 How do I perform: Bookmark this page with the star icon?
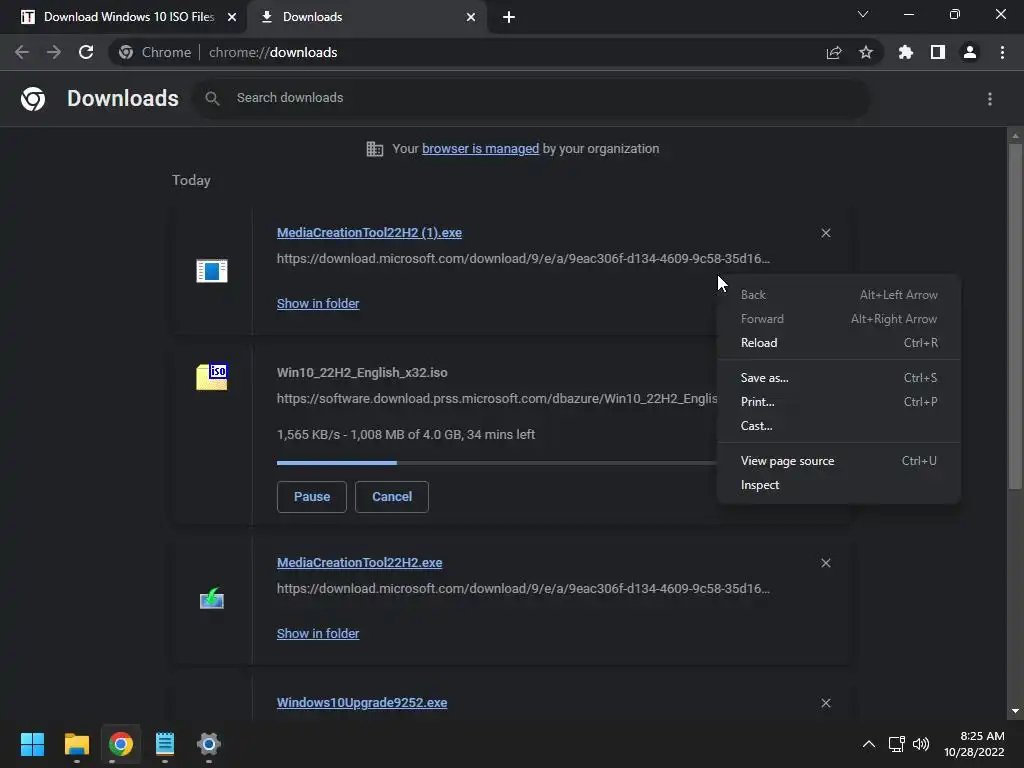(866, 52)
